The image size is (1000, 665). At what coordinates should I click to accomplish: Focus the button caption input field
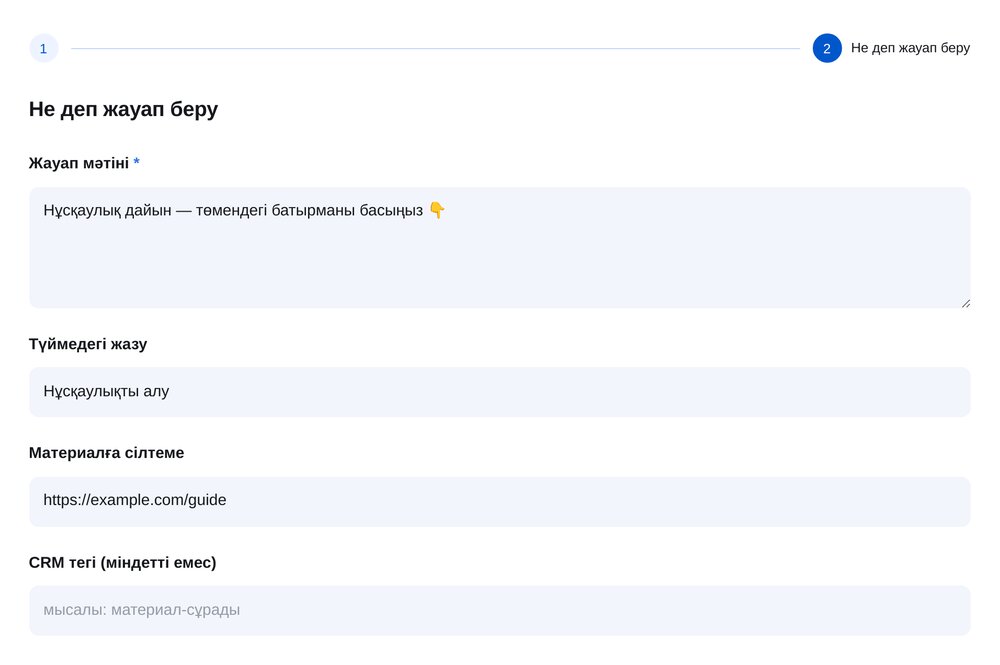pos(499,391)
